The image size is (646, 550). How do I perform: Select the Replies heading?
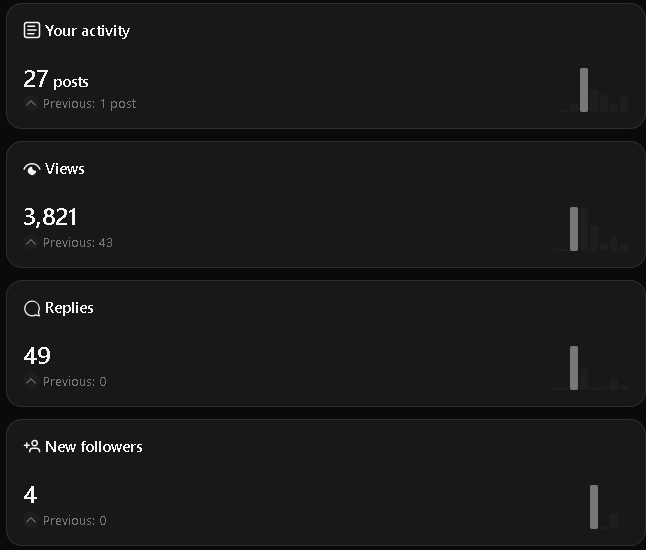69,308
